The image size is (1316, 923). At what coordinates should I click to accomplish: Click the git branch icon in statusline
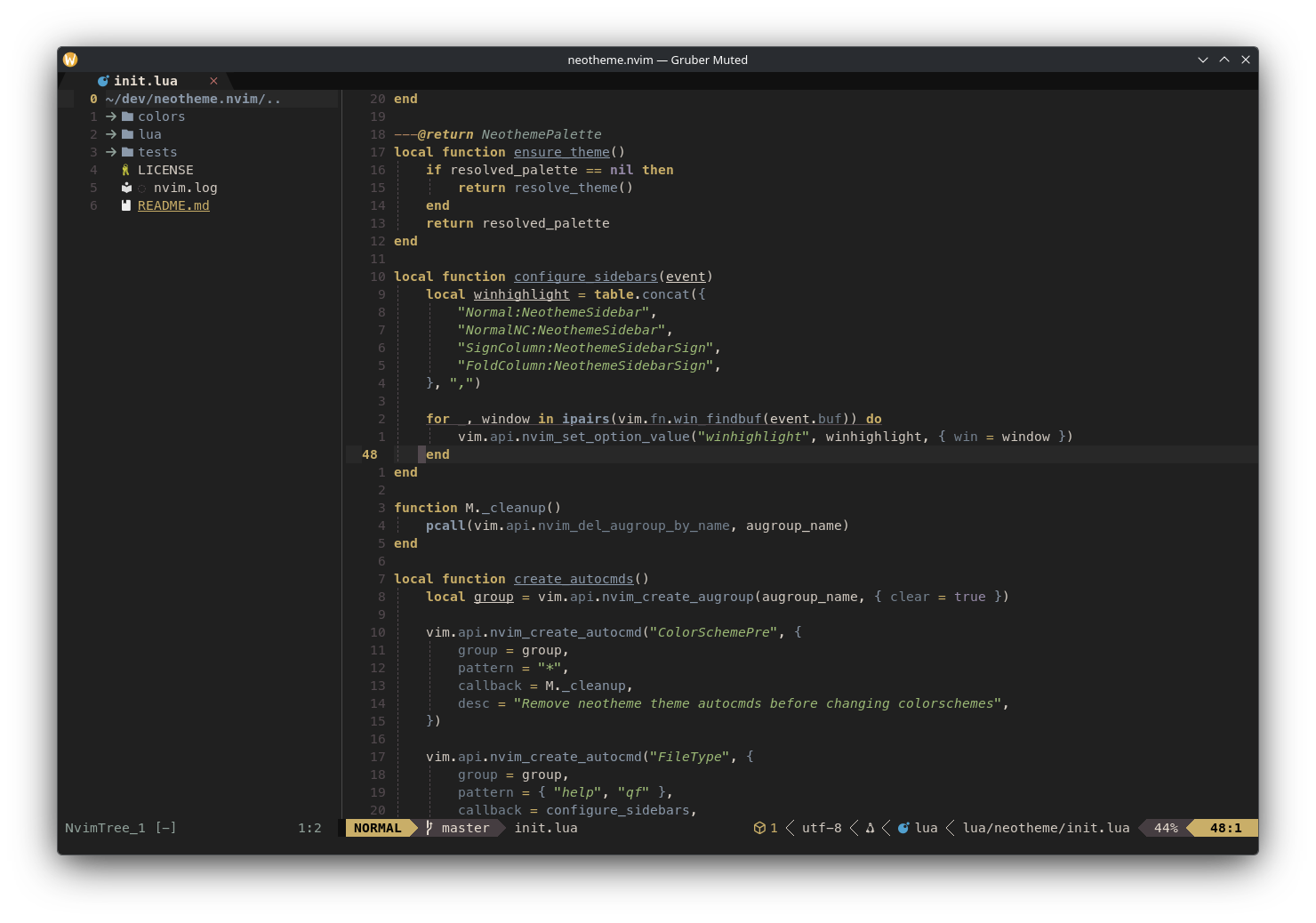coord(429,828)
